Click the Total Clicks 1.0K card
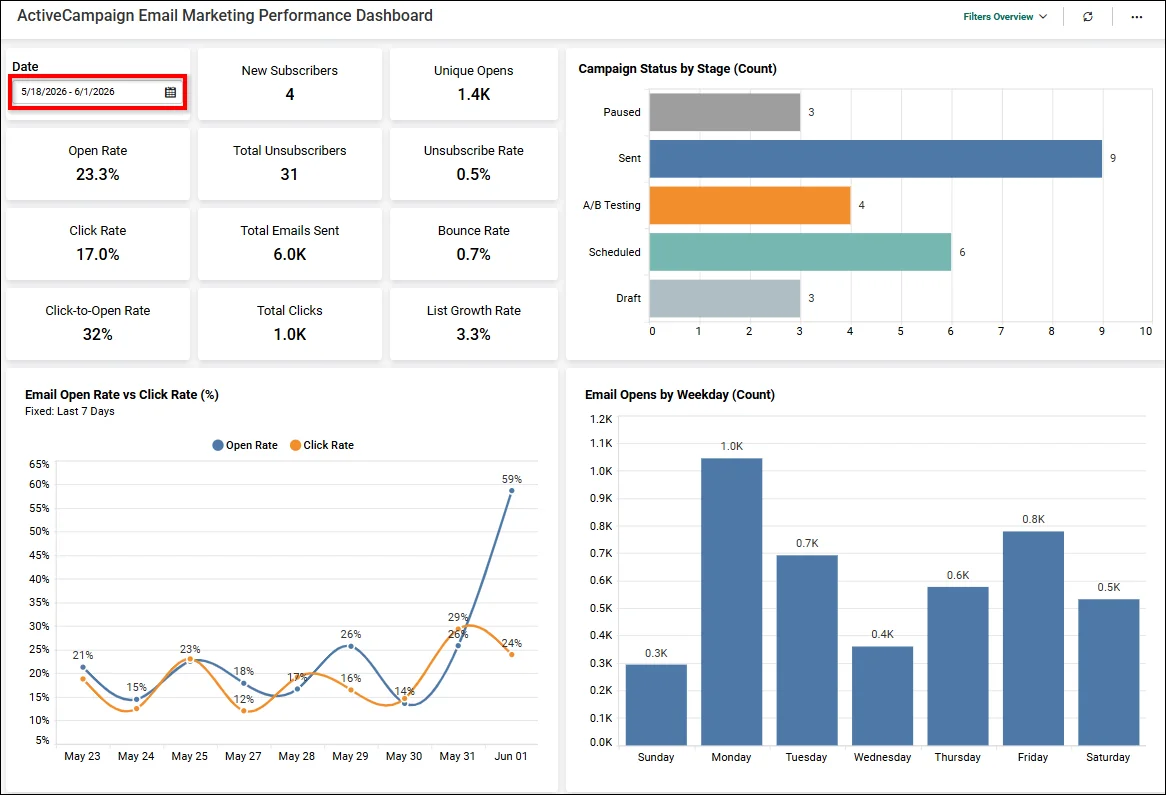 (289, 324)
